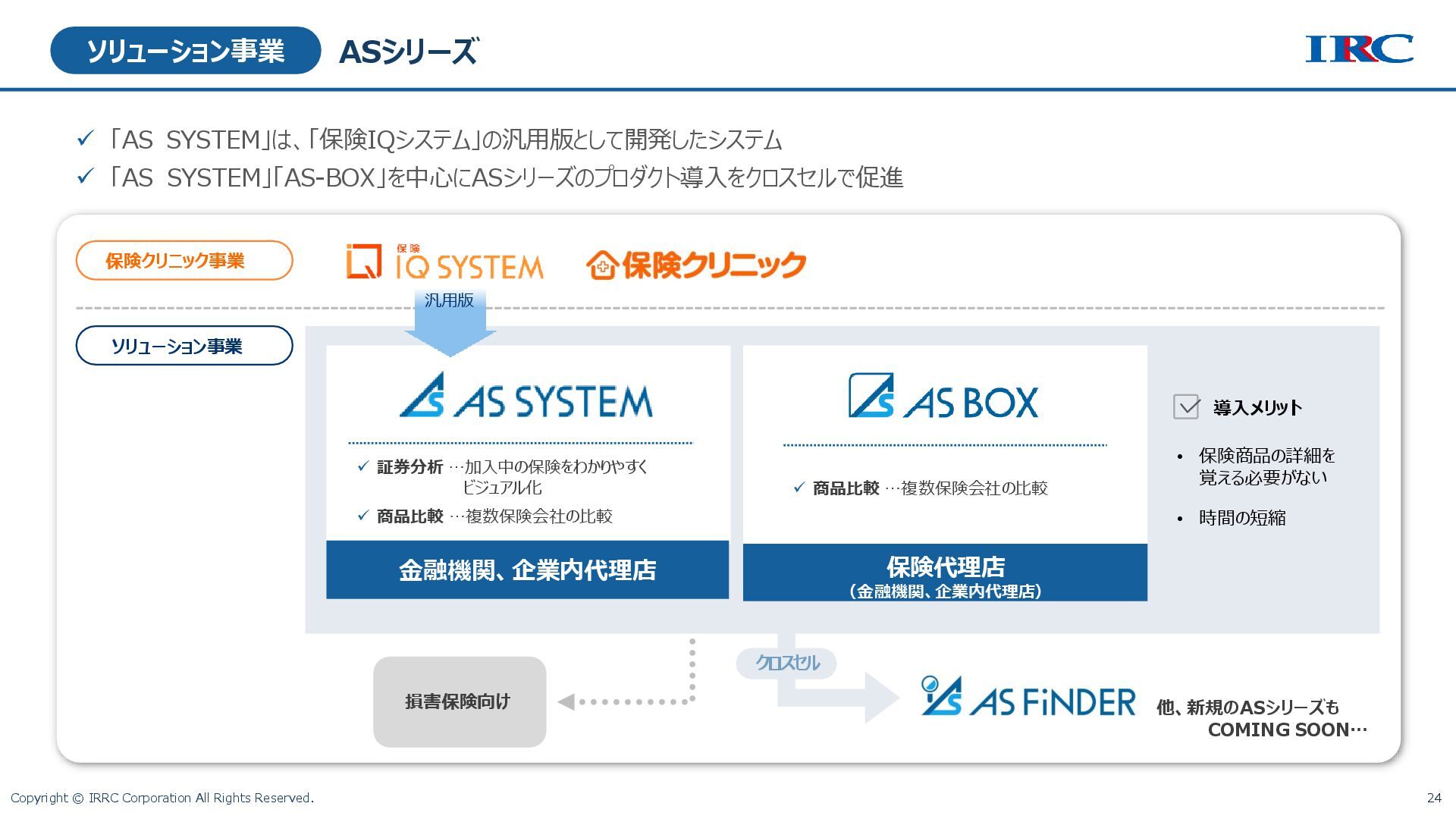Click the page number 24
Viewport: 1456px width, 819px height.
(x=1433, y=798)
